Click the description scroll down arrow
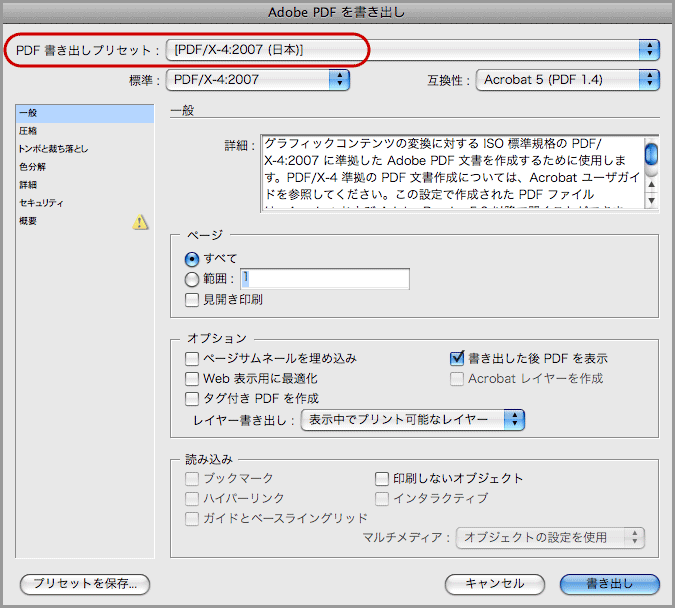Viewport: 675px width, 608px height. pyautogui.click(x=651, y=201)
